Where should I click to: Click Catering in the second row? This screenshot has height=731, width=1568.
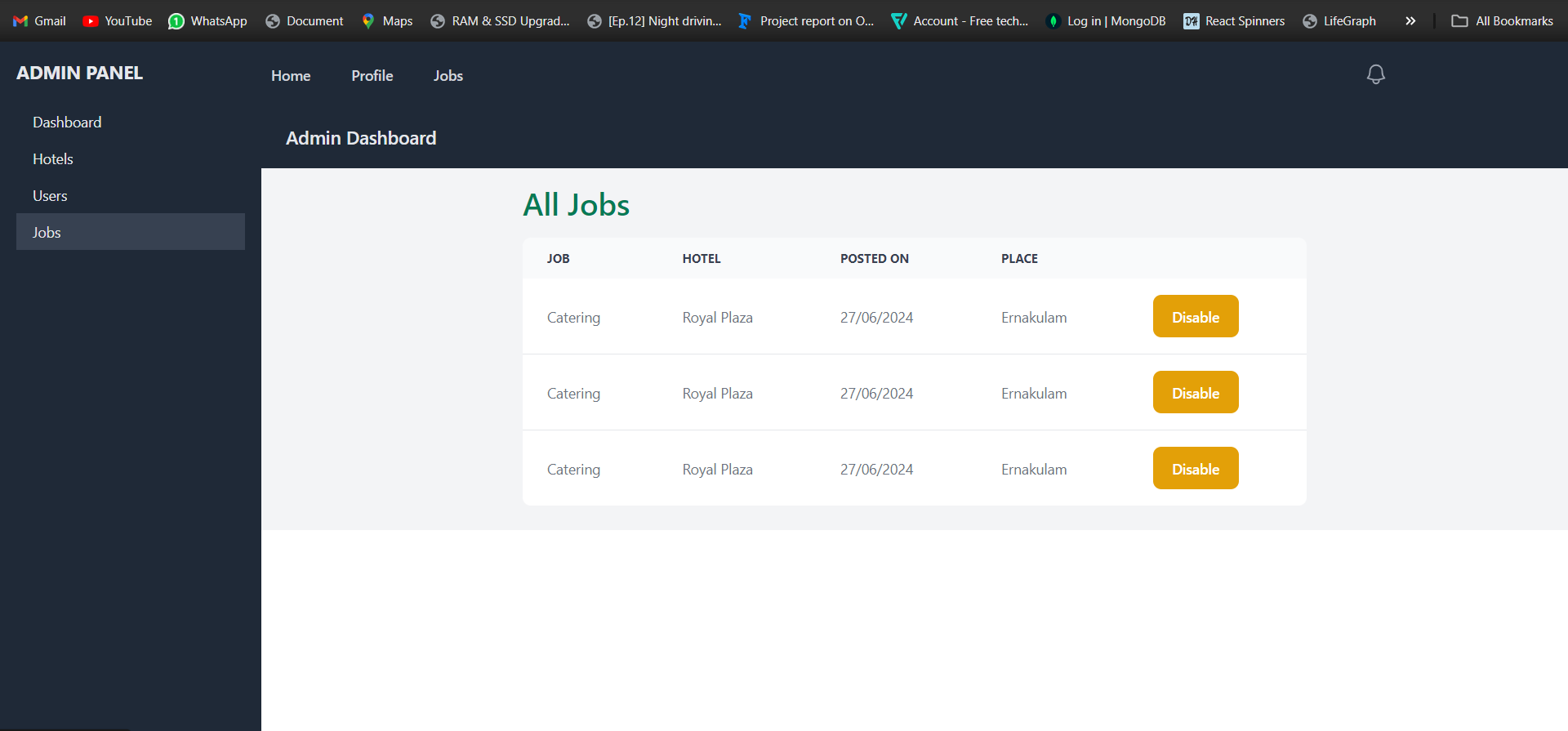[573, 394]
